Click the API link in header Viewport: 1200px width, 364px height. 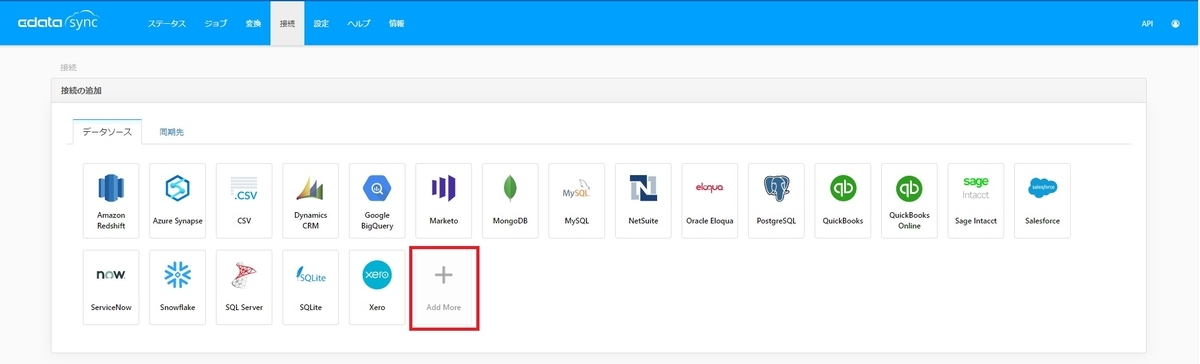coord(1147,23)
